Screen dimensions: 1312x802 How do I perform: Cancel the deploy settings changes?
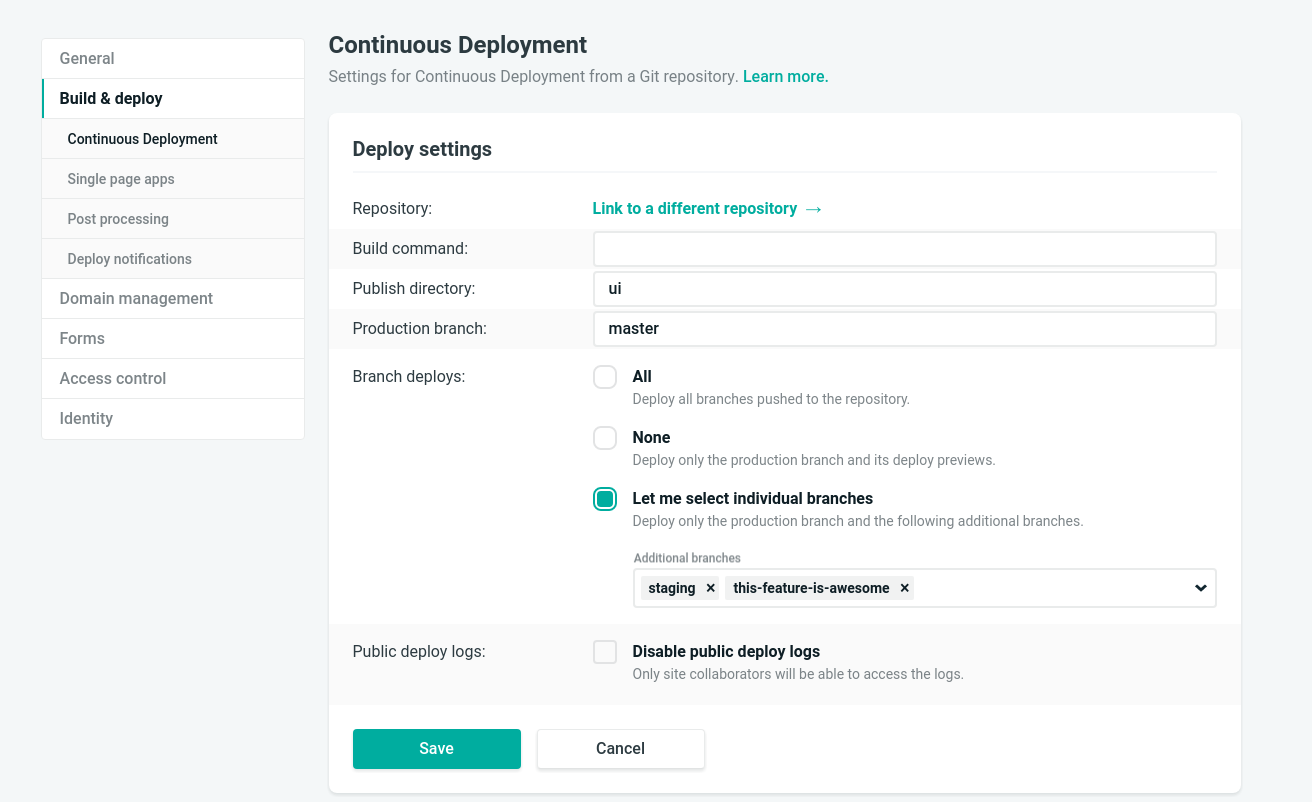620,748
